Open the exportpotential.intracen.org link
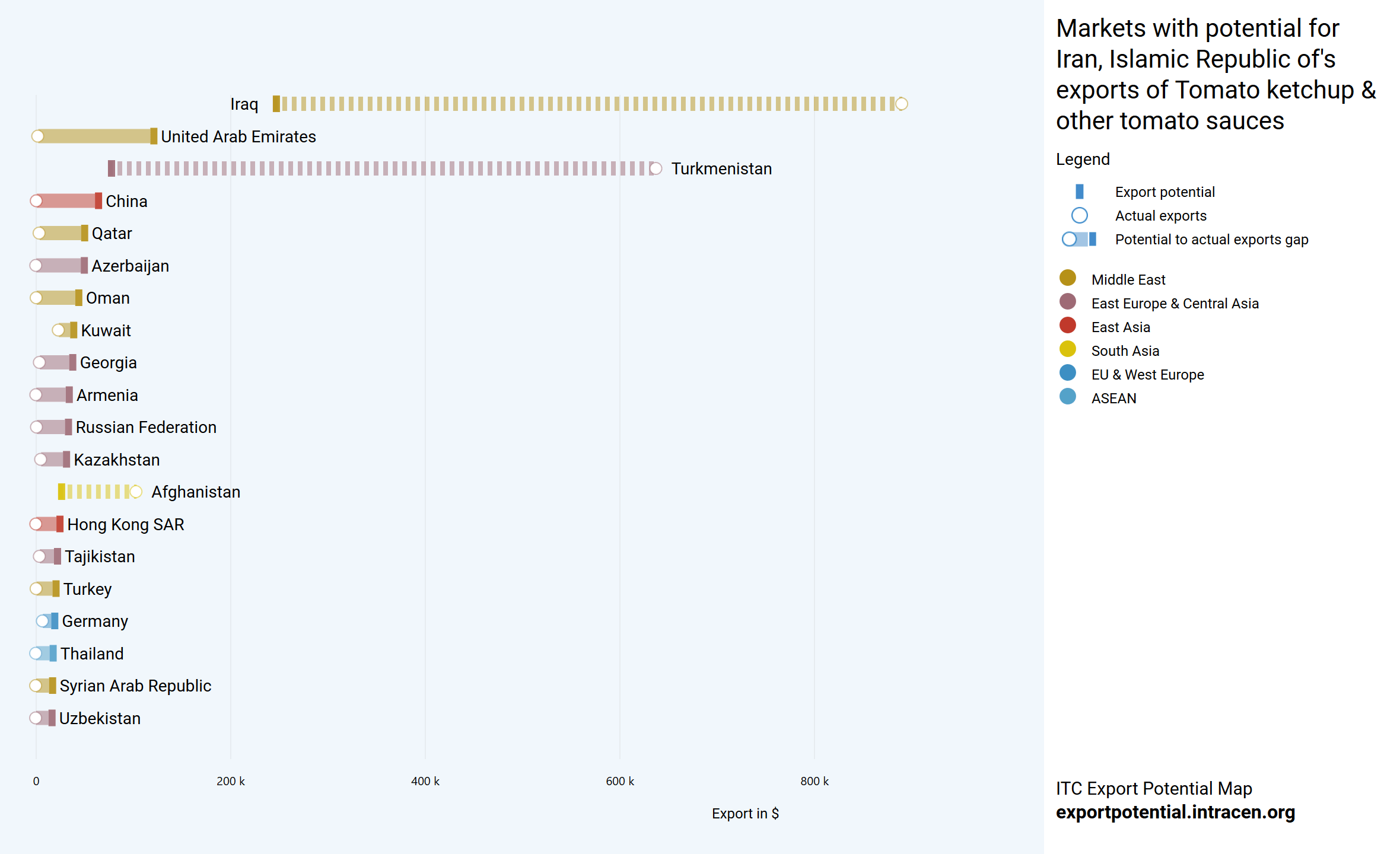1400x854 pixels. (1175, 812)
